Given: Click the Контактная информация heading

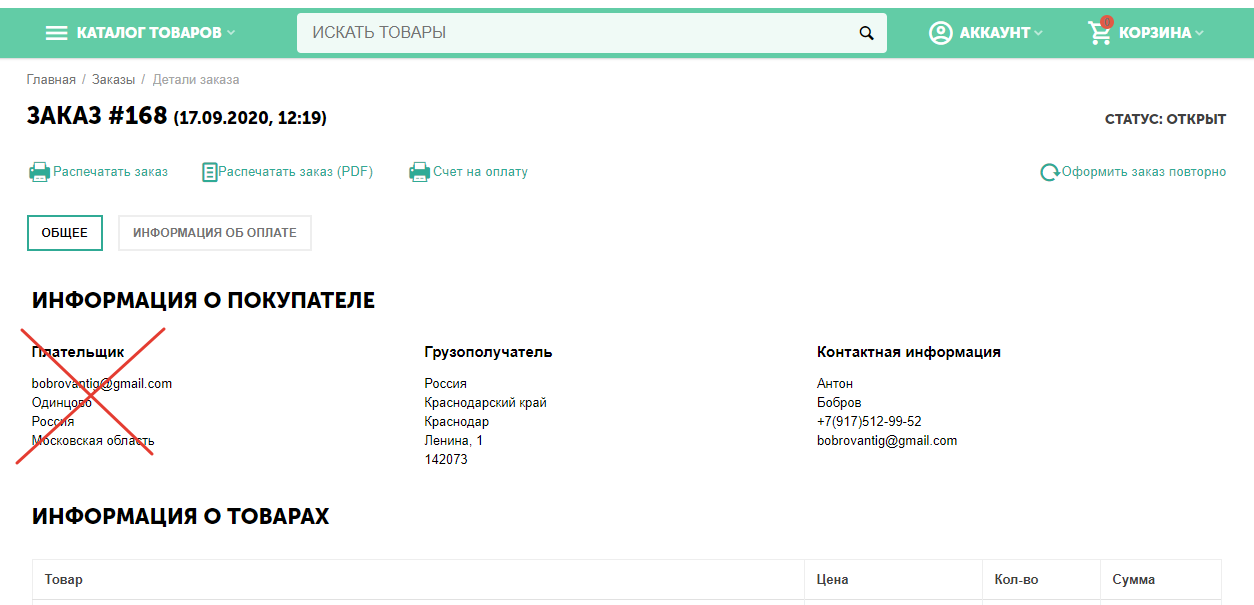Looking at the screenshot, I should (909, 352).
